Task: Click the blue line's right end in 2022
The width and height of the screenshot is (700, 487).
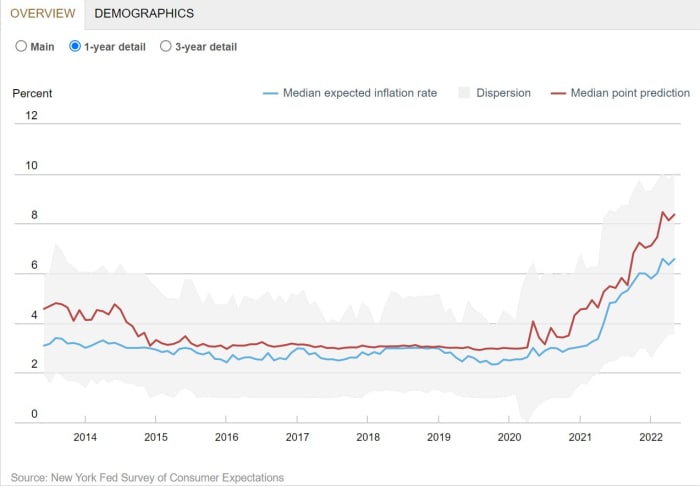Action: pyautogui.click(x=674, y=259)
